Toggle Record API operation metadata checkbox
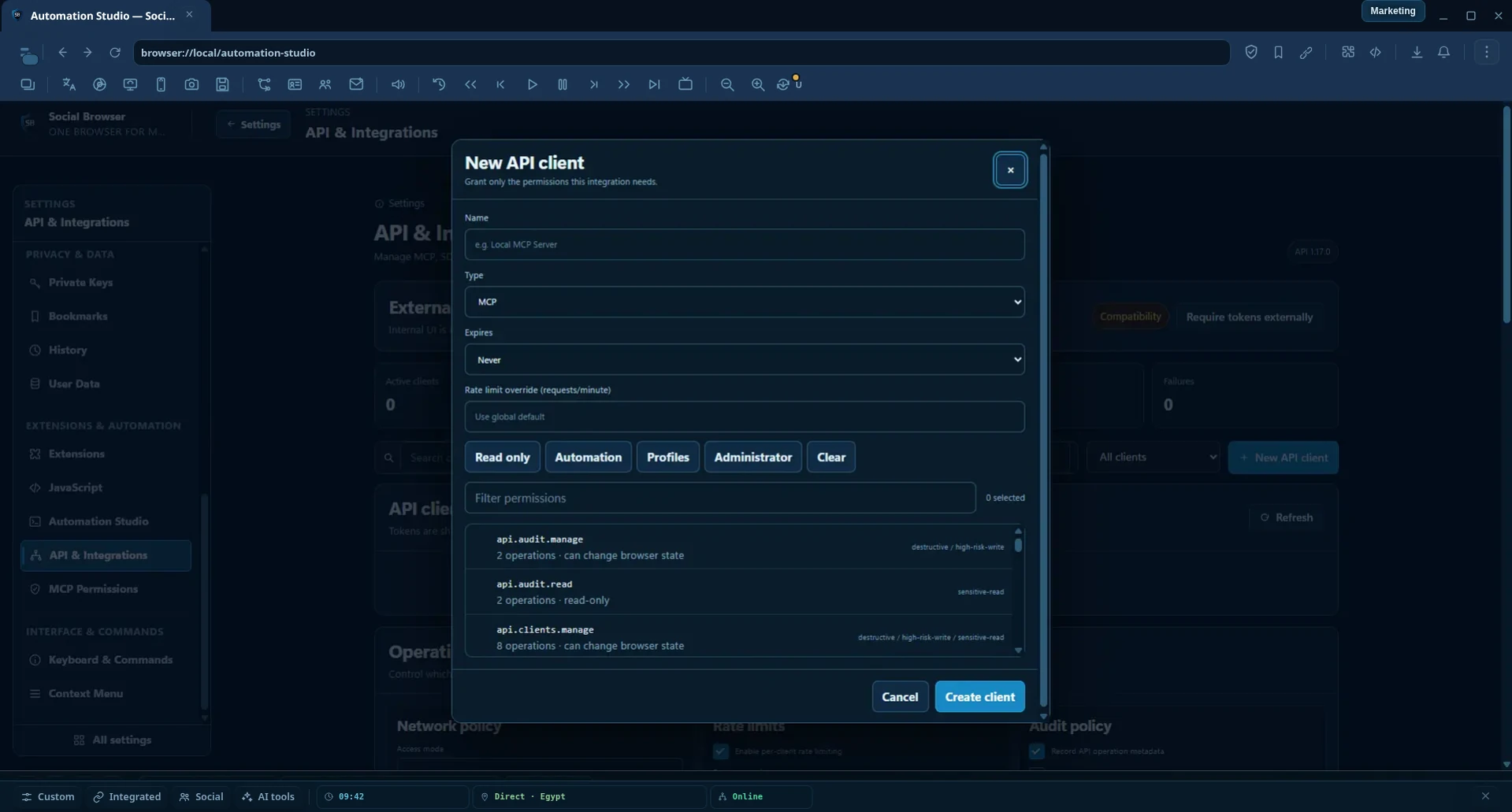Viewport: 1512px width, 812px height. coord(1037,751)
